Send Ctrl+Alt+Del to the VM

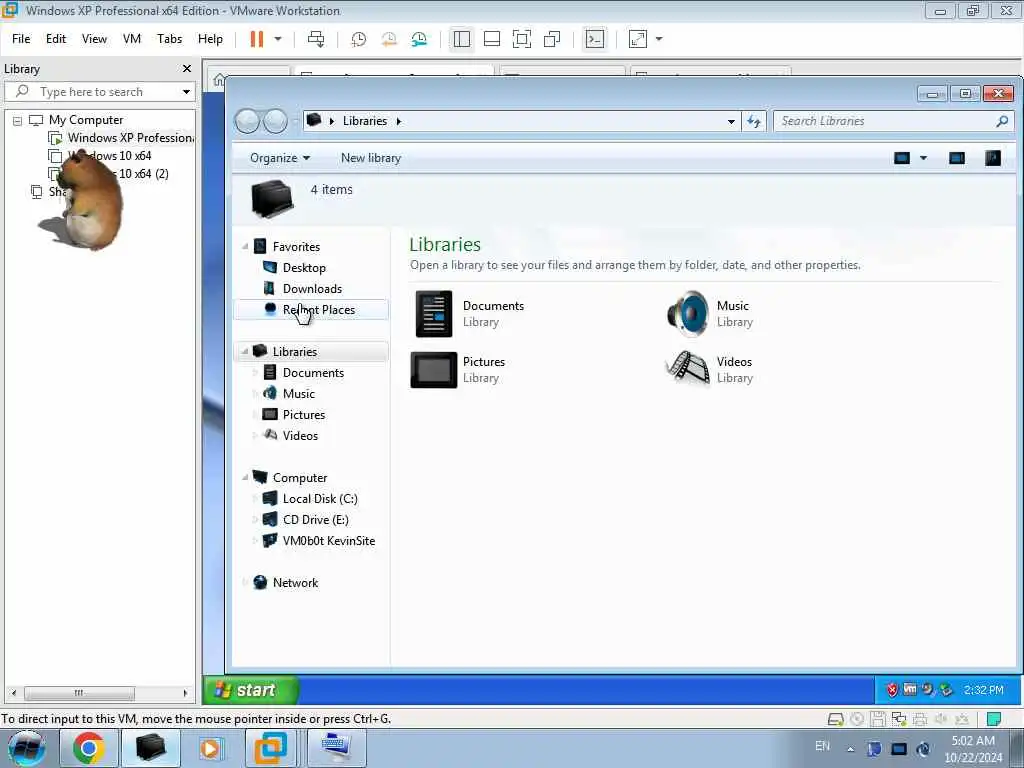(316, 39)
